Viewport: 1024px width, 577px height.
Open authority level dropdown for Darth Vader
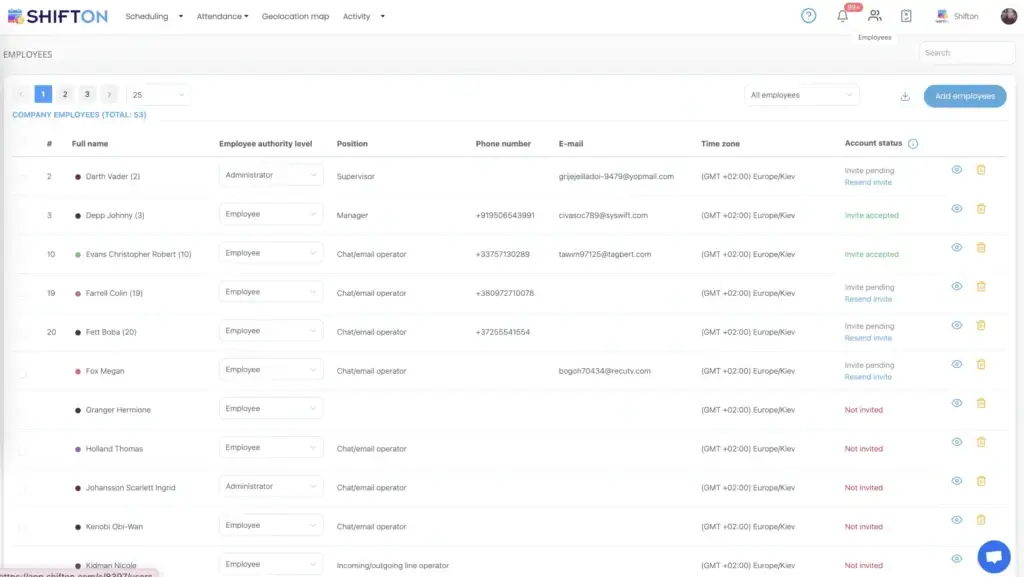point(271,175)
